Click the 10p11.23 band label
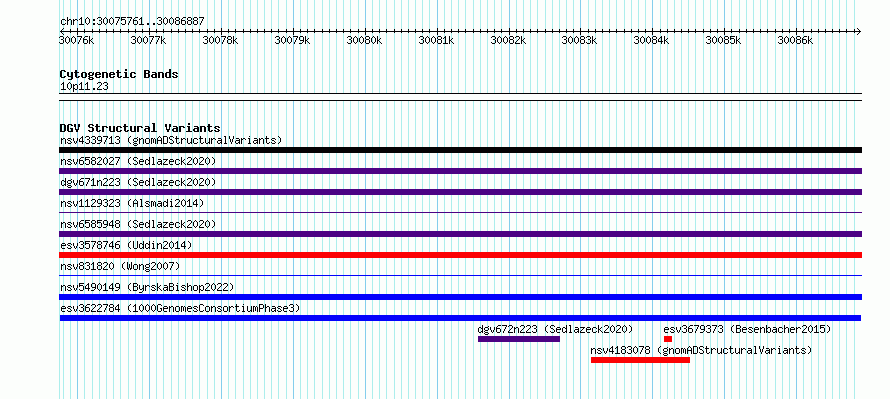Viewport: 890px width, 399px height. click(84, 87)
